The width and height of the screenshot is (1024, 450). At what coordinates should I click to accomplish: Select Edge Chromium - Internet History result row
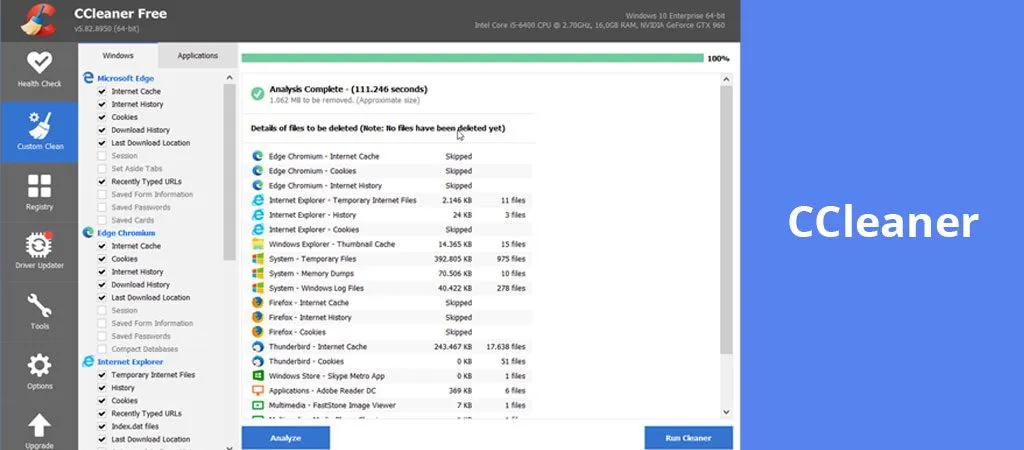click(x=390, y=185)
